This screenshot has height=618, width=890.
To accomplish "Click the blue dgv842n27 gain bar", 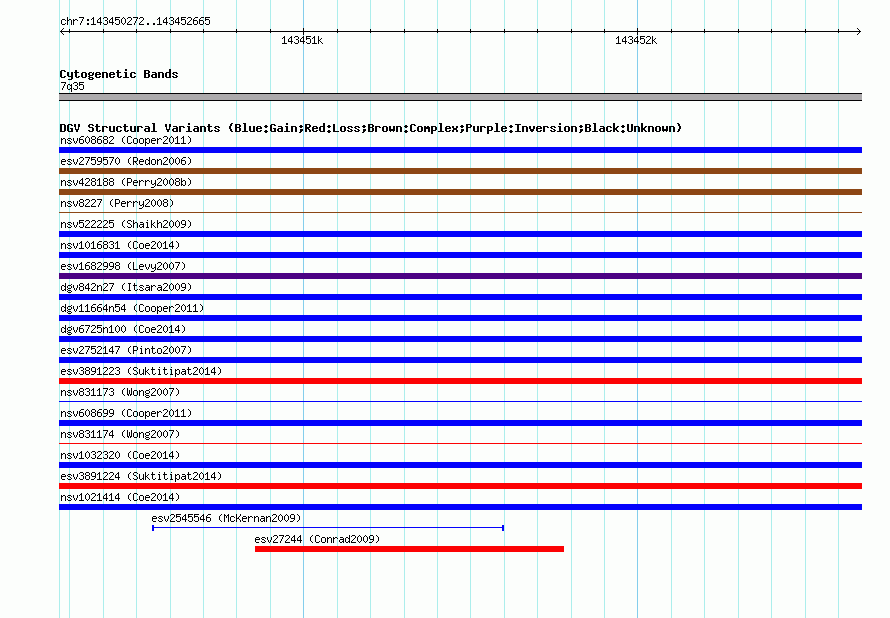I will [x=460, y=297].
